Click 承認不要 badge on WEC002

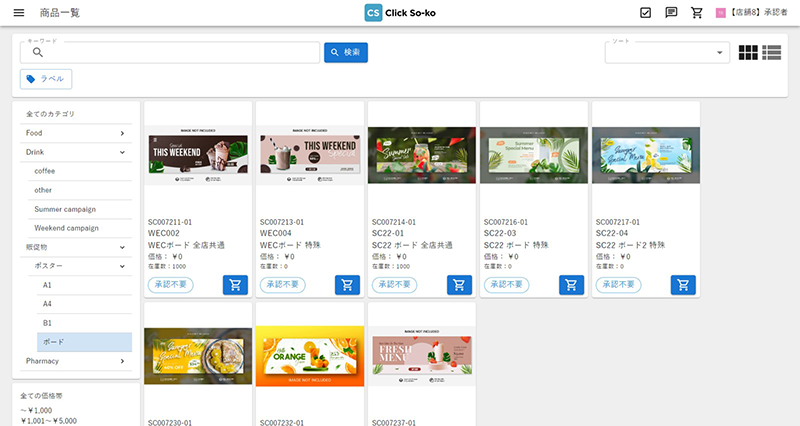tap(170, 285)
